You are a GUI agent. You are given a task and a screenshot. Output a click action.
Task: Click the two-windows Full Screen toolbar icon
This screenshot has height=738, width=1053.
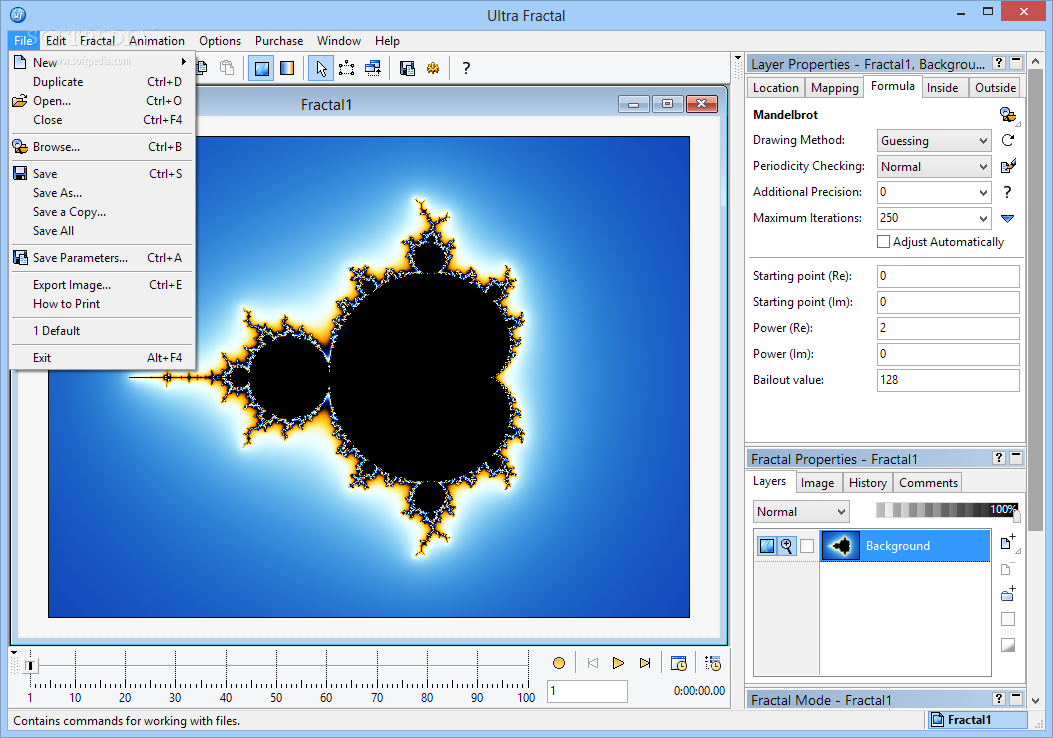tap(373, 68)
